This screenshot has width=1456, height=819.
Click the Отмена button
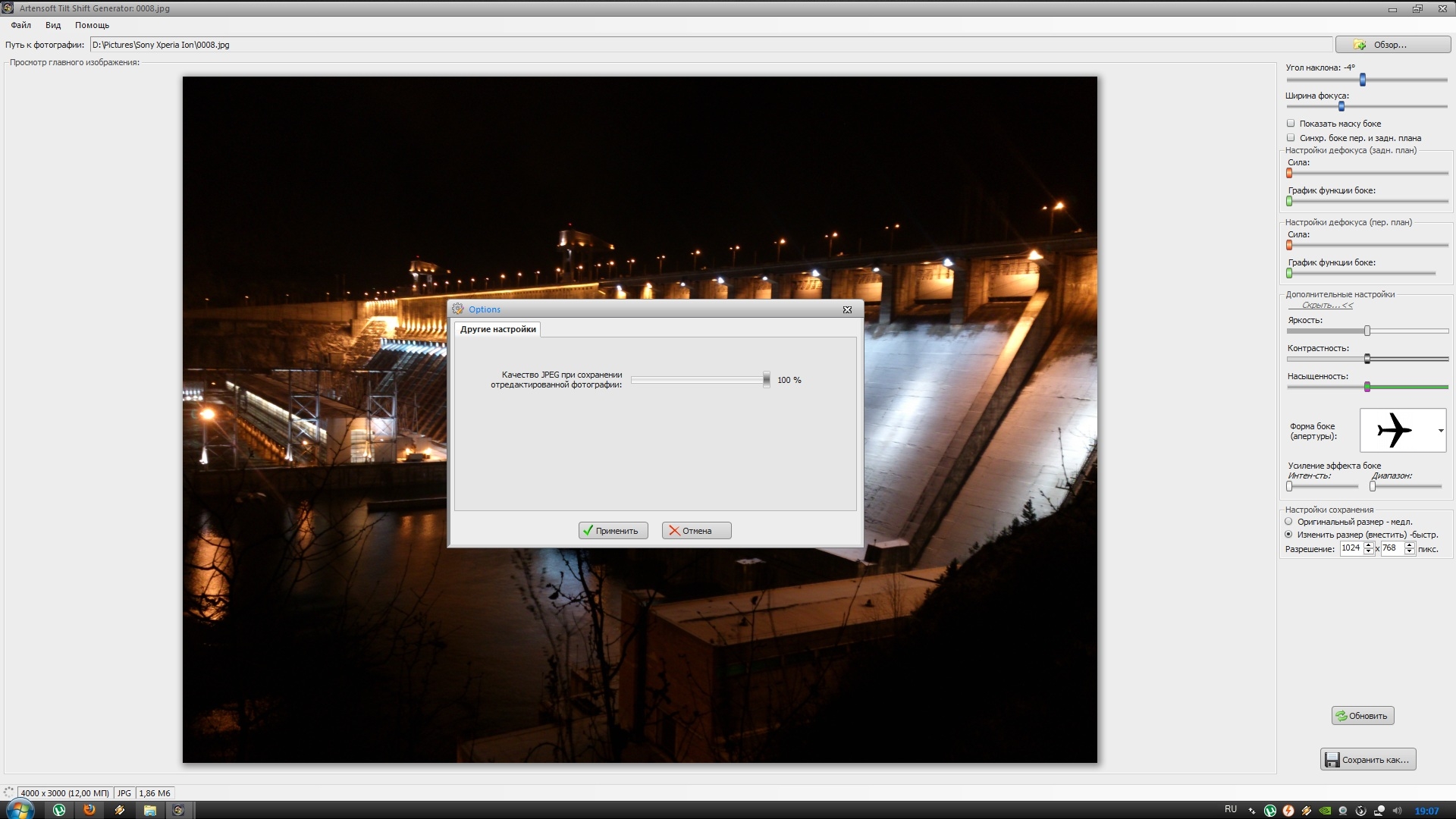tap(696, 531)
